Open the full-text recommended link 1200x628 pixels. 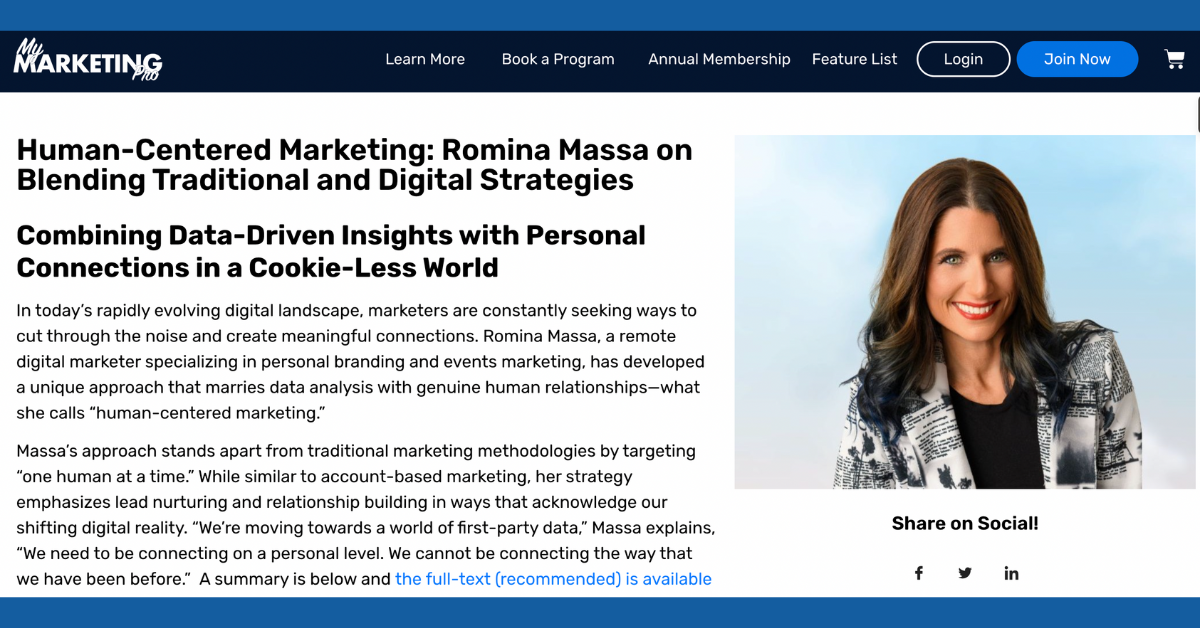coord(553,579)
